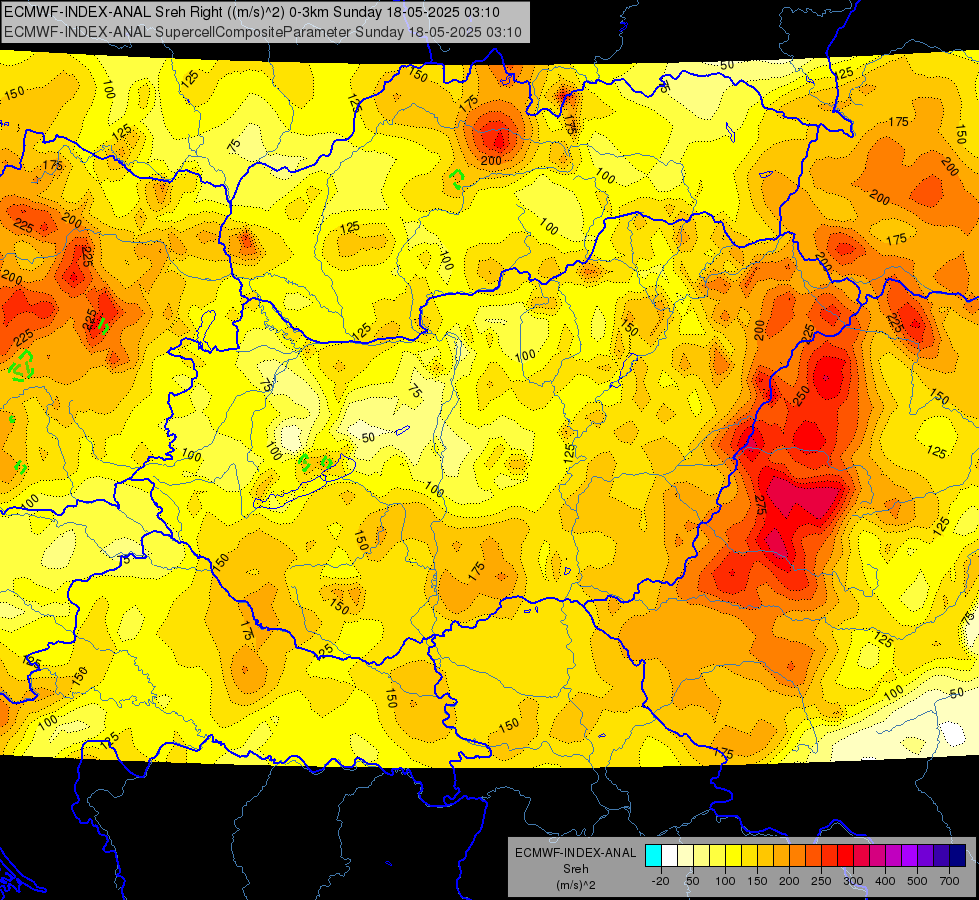This screenshot has height=900, width=979.
Task: Click ECMWF-INDEX-ANAL label in the legend
Action: click(576, 853)
